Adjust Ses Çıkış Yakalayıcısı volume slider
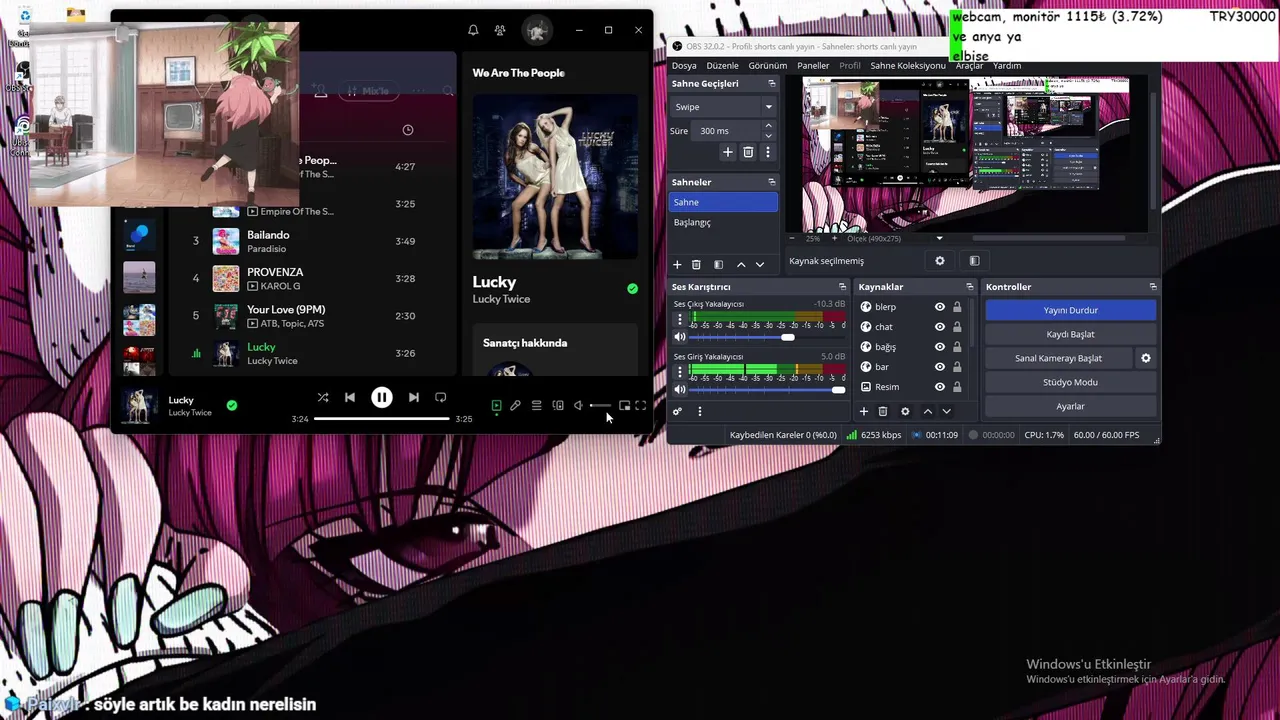1280x720 pixels. coord(767,337)
